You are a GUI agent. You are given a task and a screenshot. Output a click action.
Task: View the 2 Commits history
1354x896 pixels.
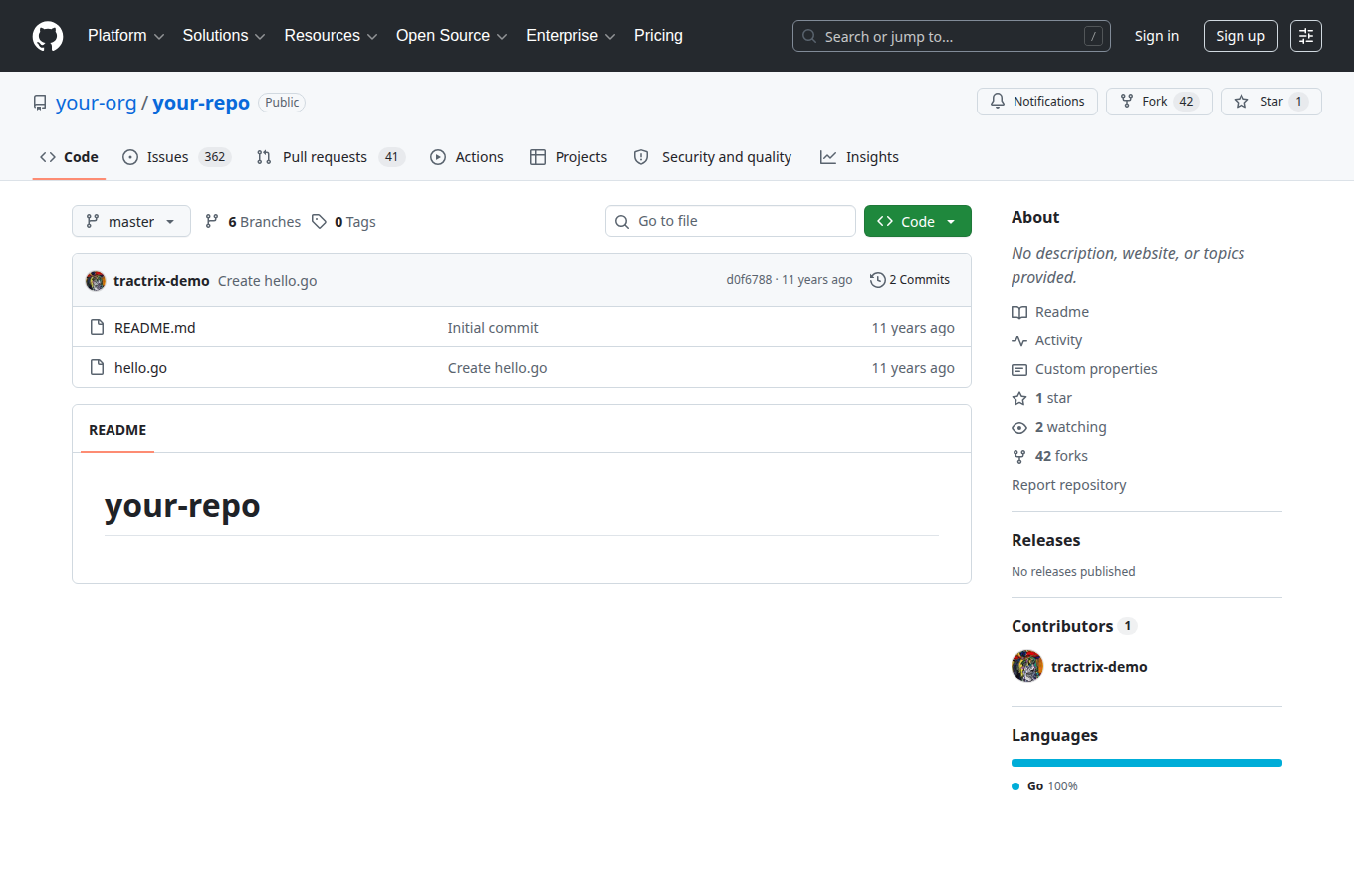910,280
